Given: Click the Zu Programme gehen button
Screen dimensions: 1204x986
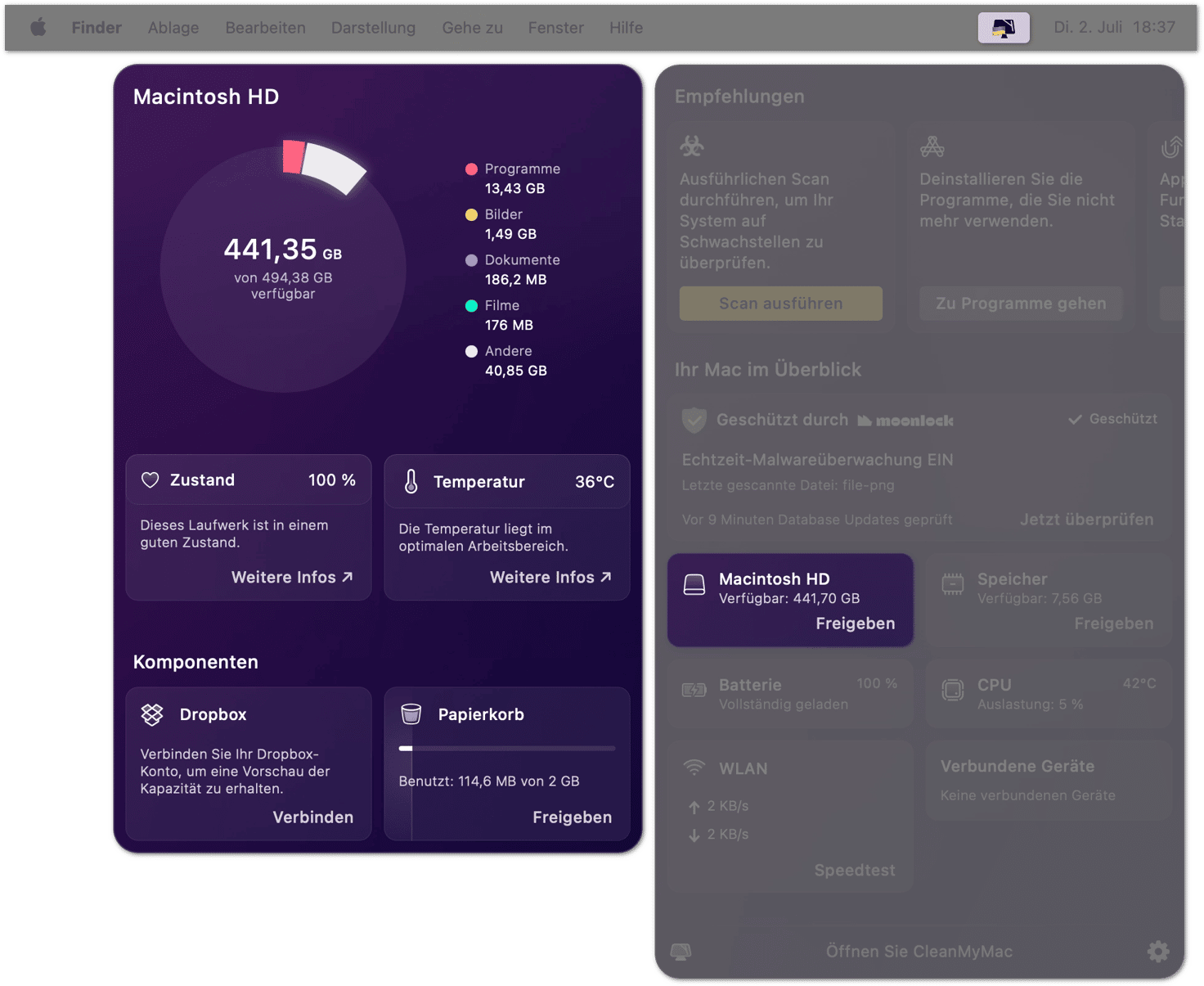Looking at the screenshot, I should click(1021, 304).
